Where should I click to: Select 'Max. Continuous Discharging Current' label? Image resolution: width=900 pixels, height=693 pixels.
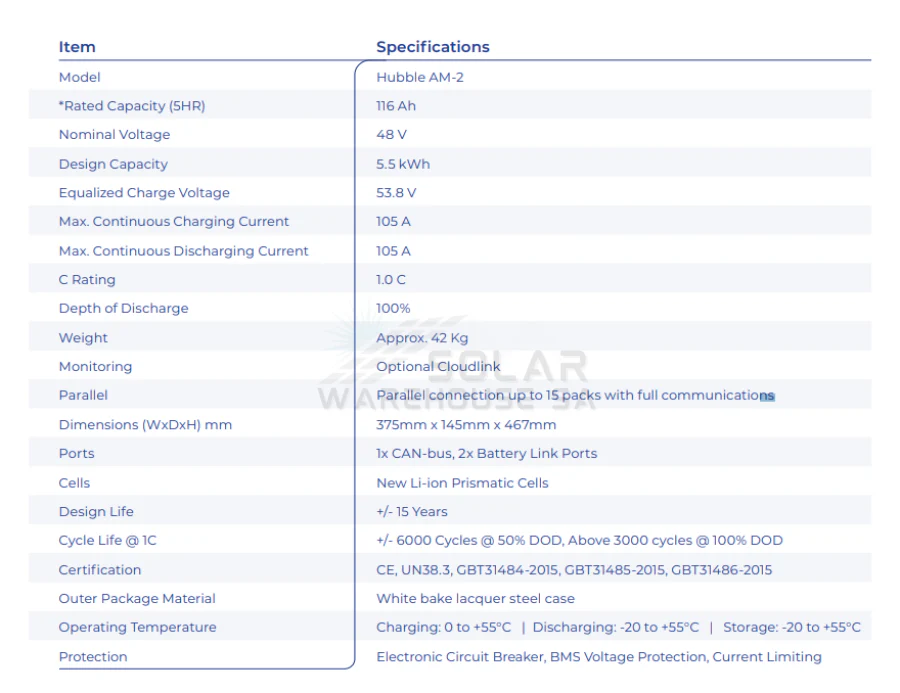point(183,251)
